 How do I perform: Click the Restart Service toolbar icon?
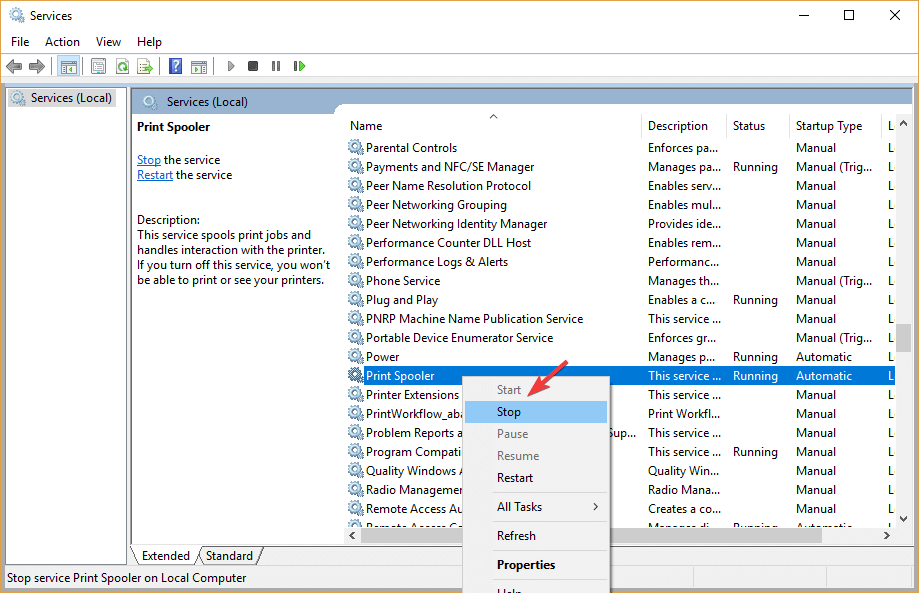[x=299, y=66]
